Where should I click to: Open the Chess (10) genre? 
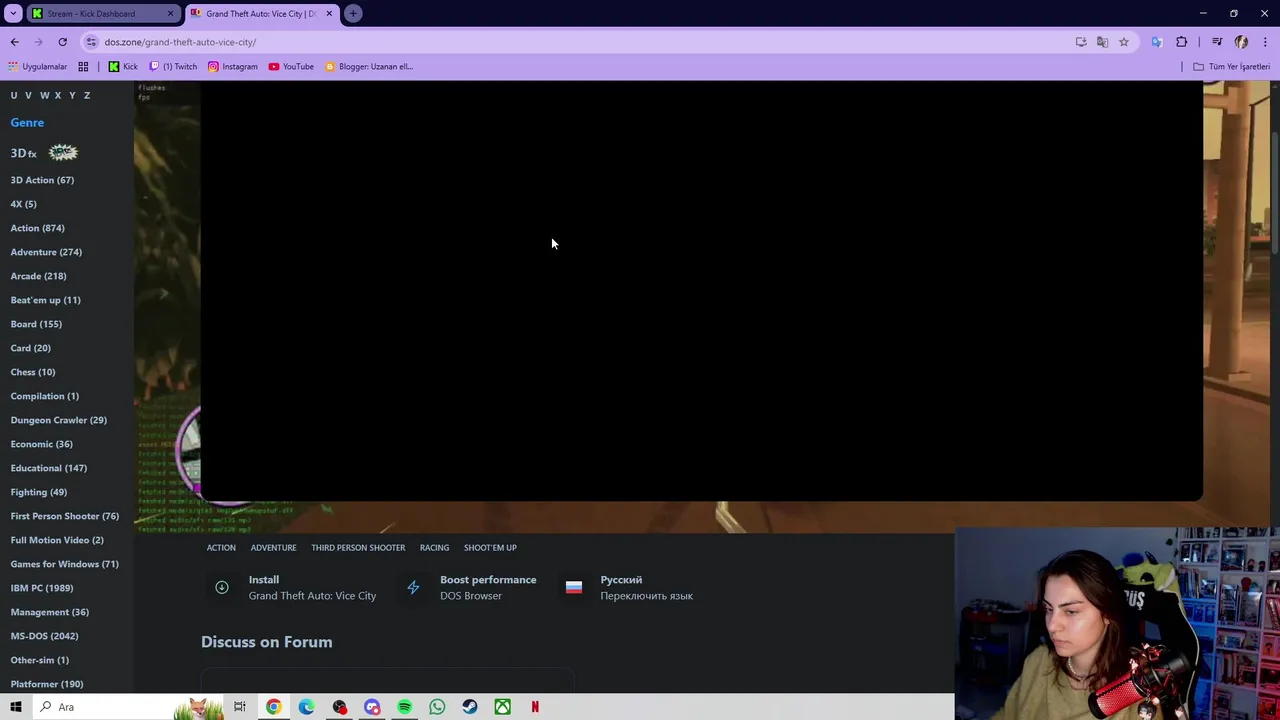33,372
